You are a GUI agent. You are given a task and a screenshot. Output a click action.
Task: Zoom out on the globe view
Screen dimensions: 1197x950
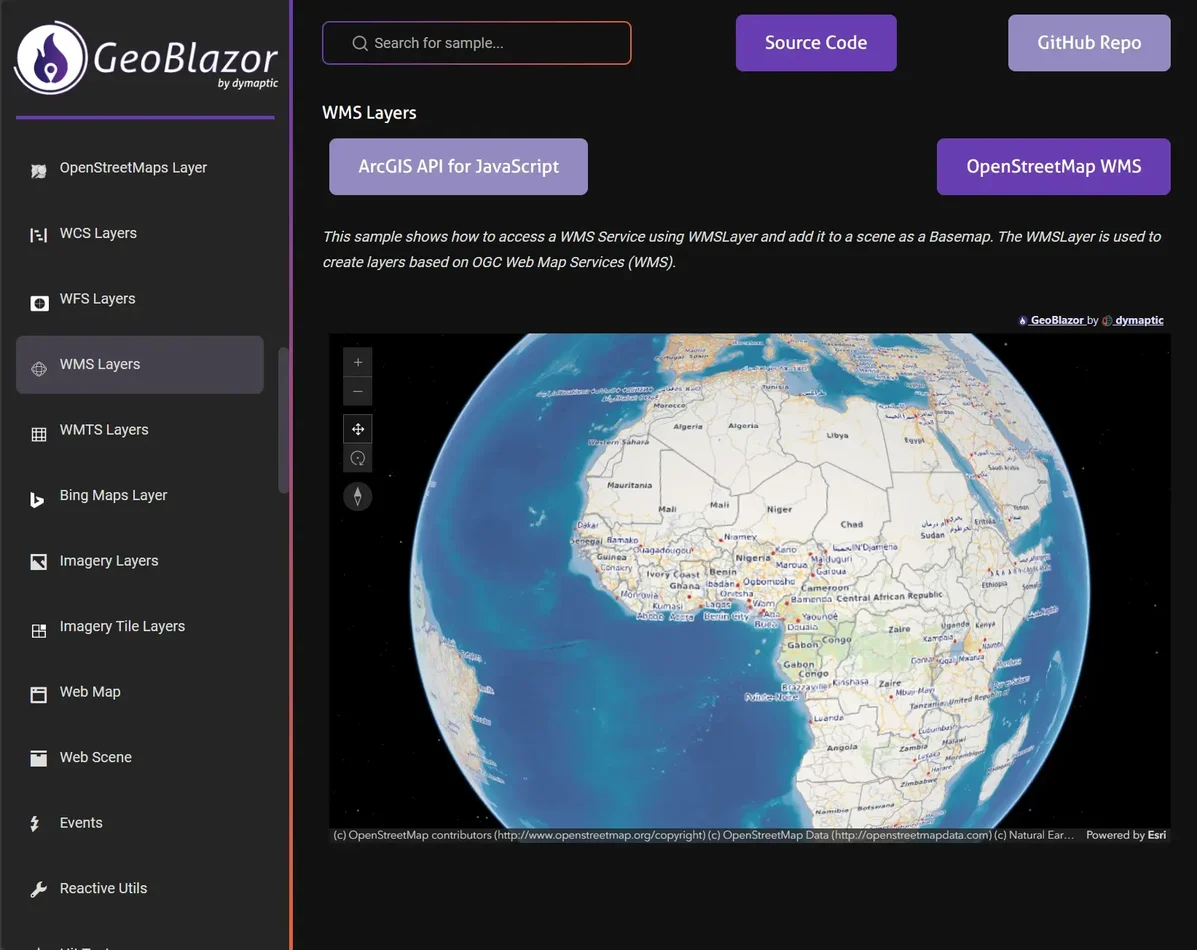coord(357,390)
